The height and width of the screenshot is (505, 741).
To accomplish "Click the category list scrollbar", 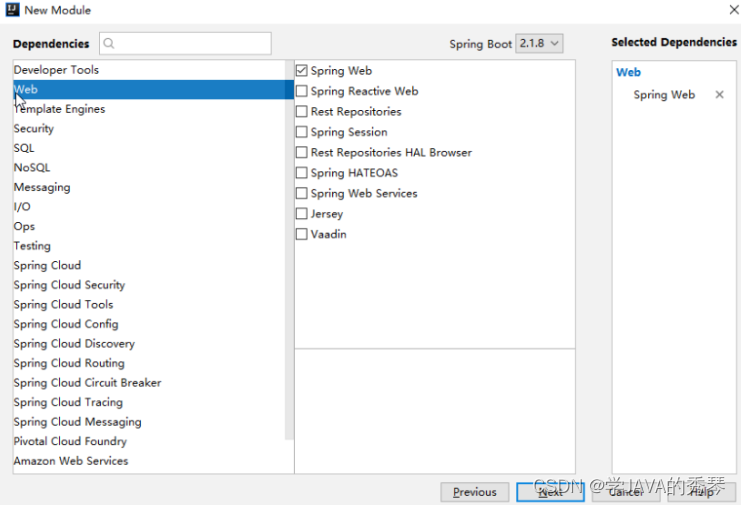I will pos(289,250).
